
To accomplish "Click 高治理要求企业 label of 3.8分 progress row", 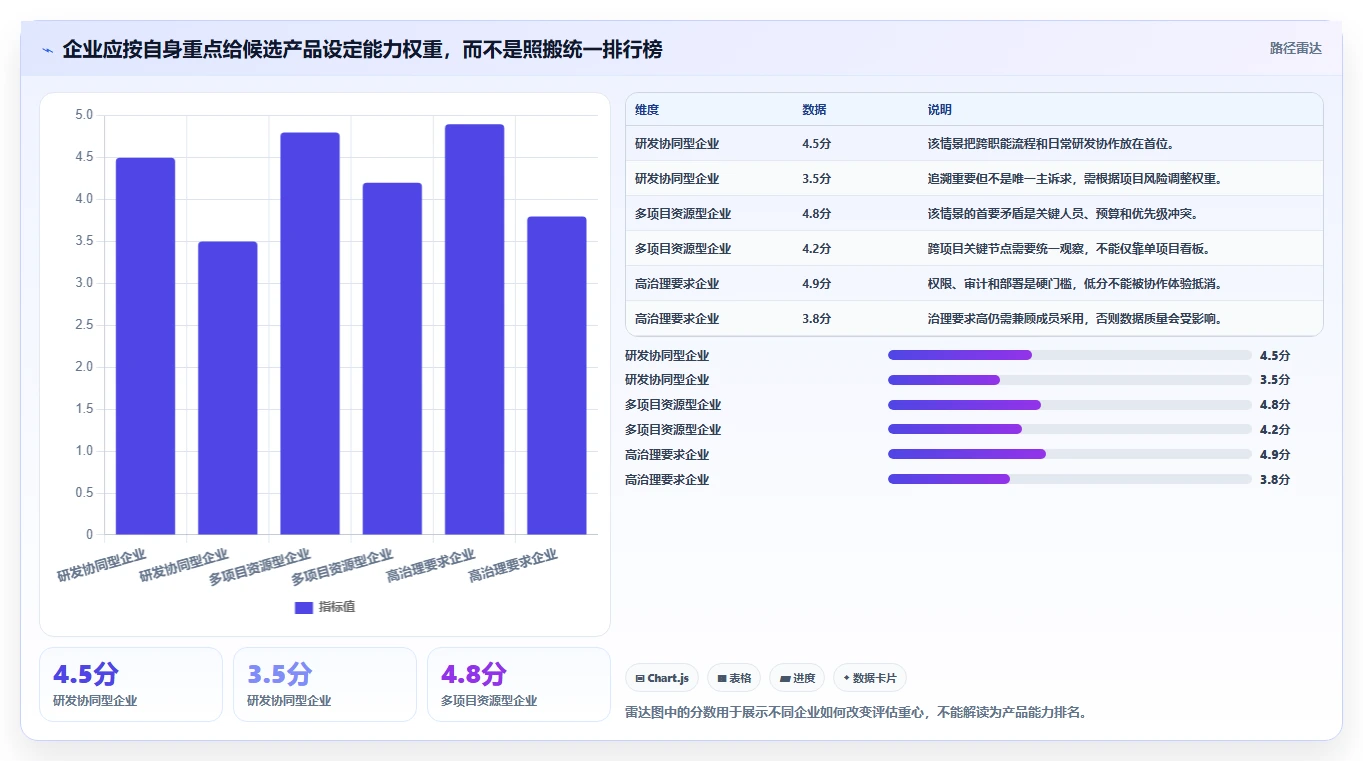I will click(x=667, y=479).
